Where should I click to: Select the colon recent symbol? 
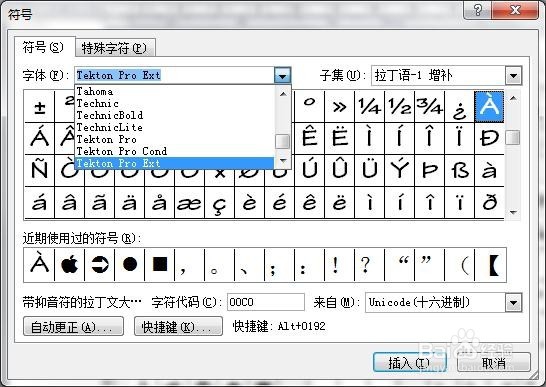(x=310, y=265)
